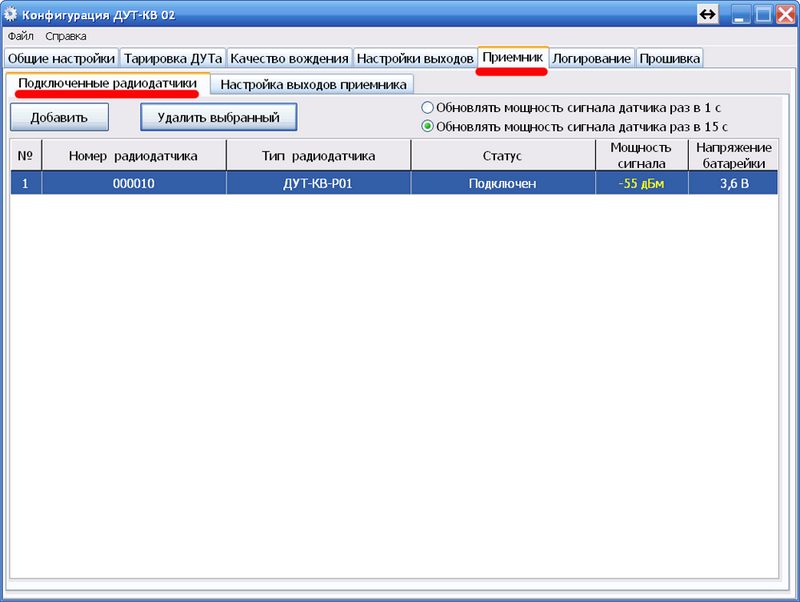800x602 pixels.
Task: Click Номер радиодатчика column header
Action: (x=134, y=155)
